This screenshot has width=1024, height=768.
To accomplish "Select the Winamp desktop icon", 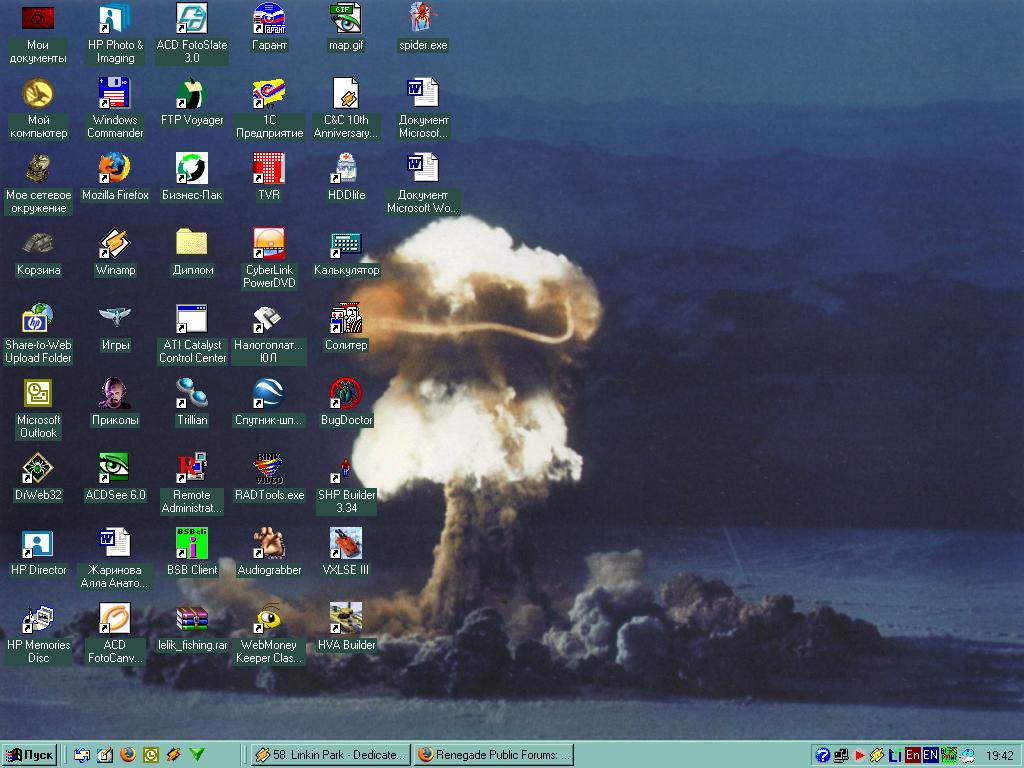I will [115, 243].
